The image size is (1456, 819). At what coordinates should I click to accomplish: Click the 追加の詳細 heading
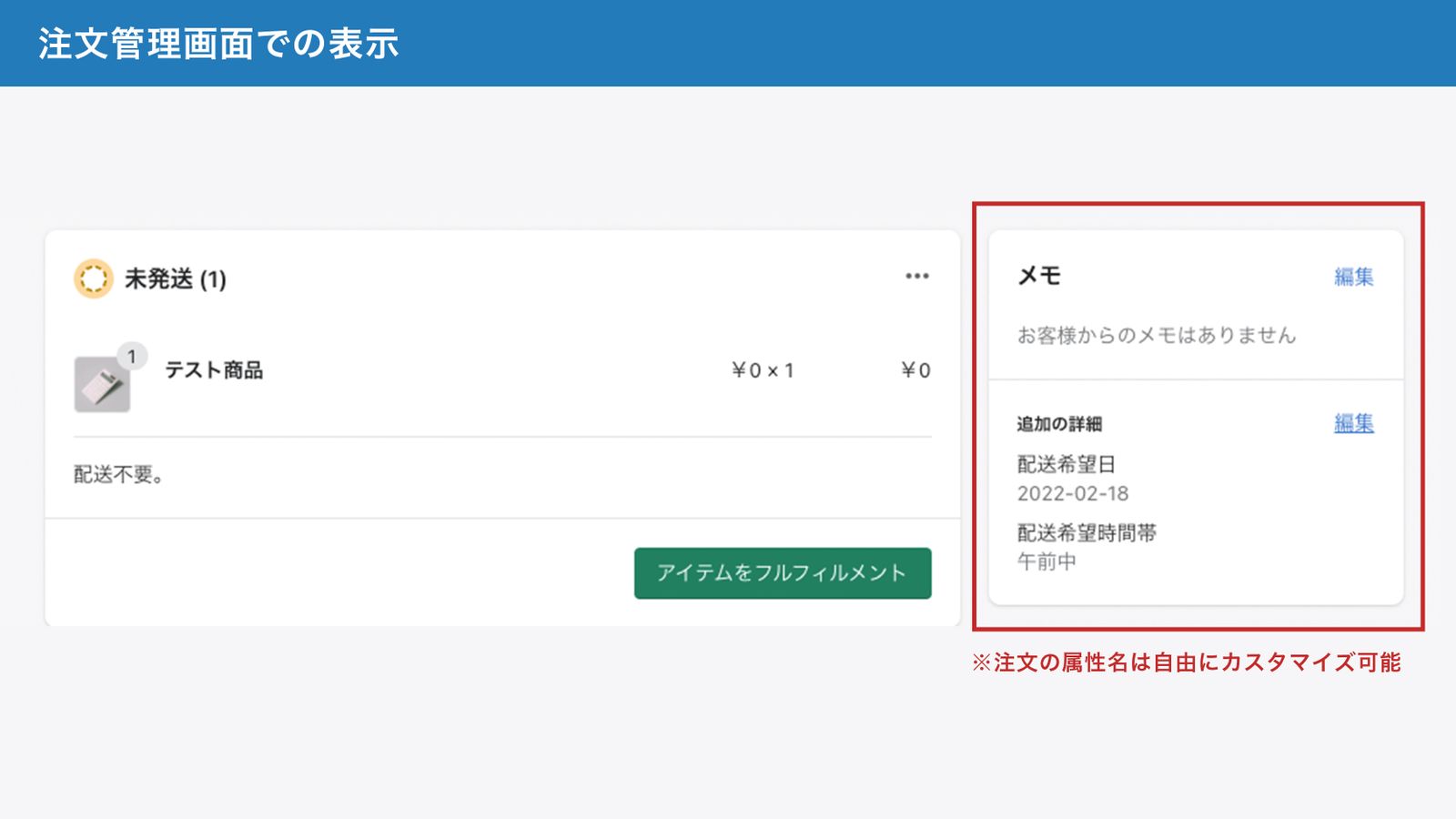click(1059, 424)
